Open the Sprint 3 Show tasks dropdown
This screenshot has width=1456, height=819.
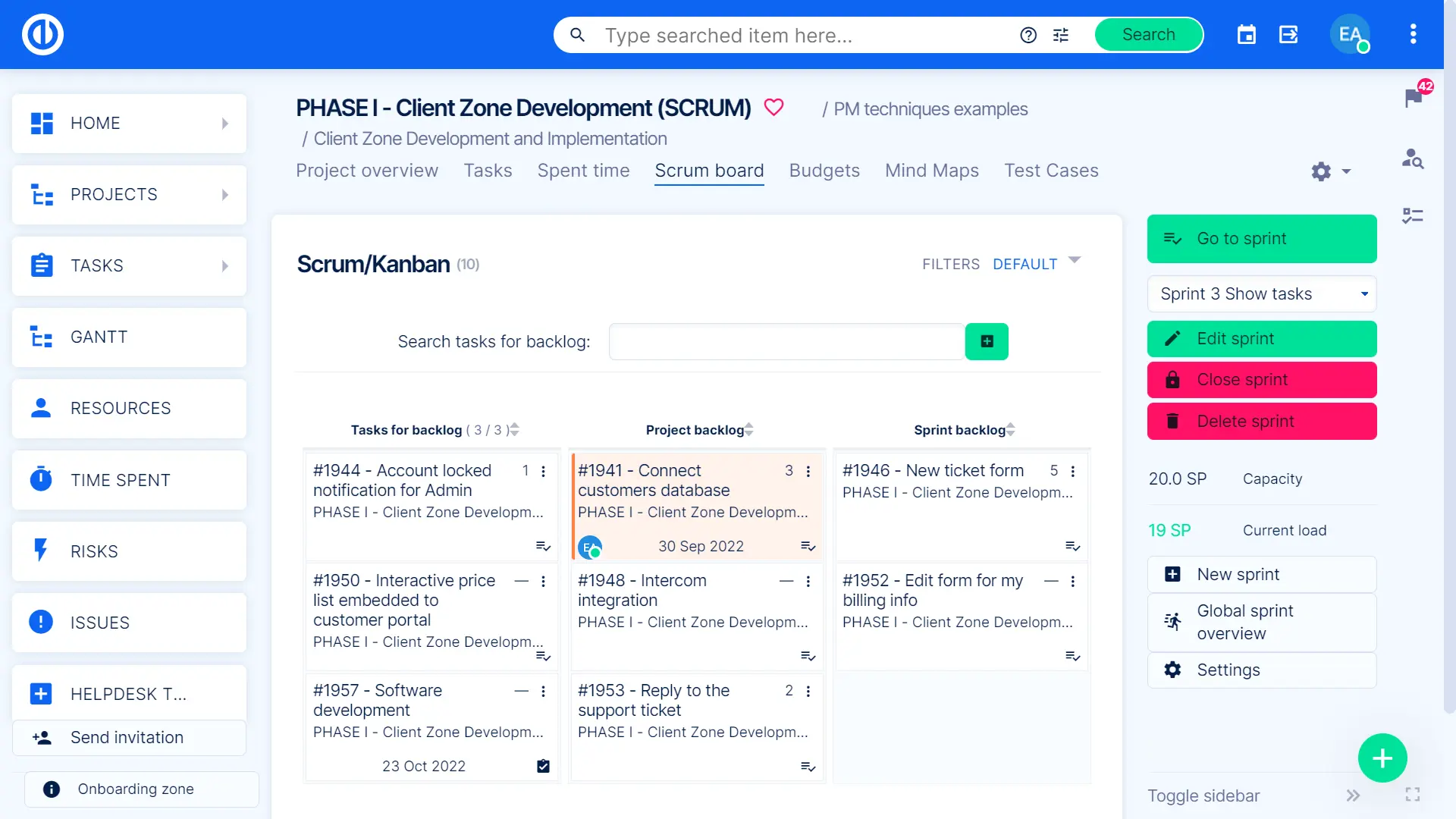click(x=1262, y=293)
